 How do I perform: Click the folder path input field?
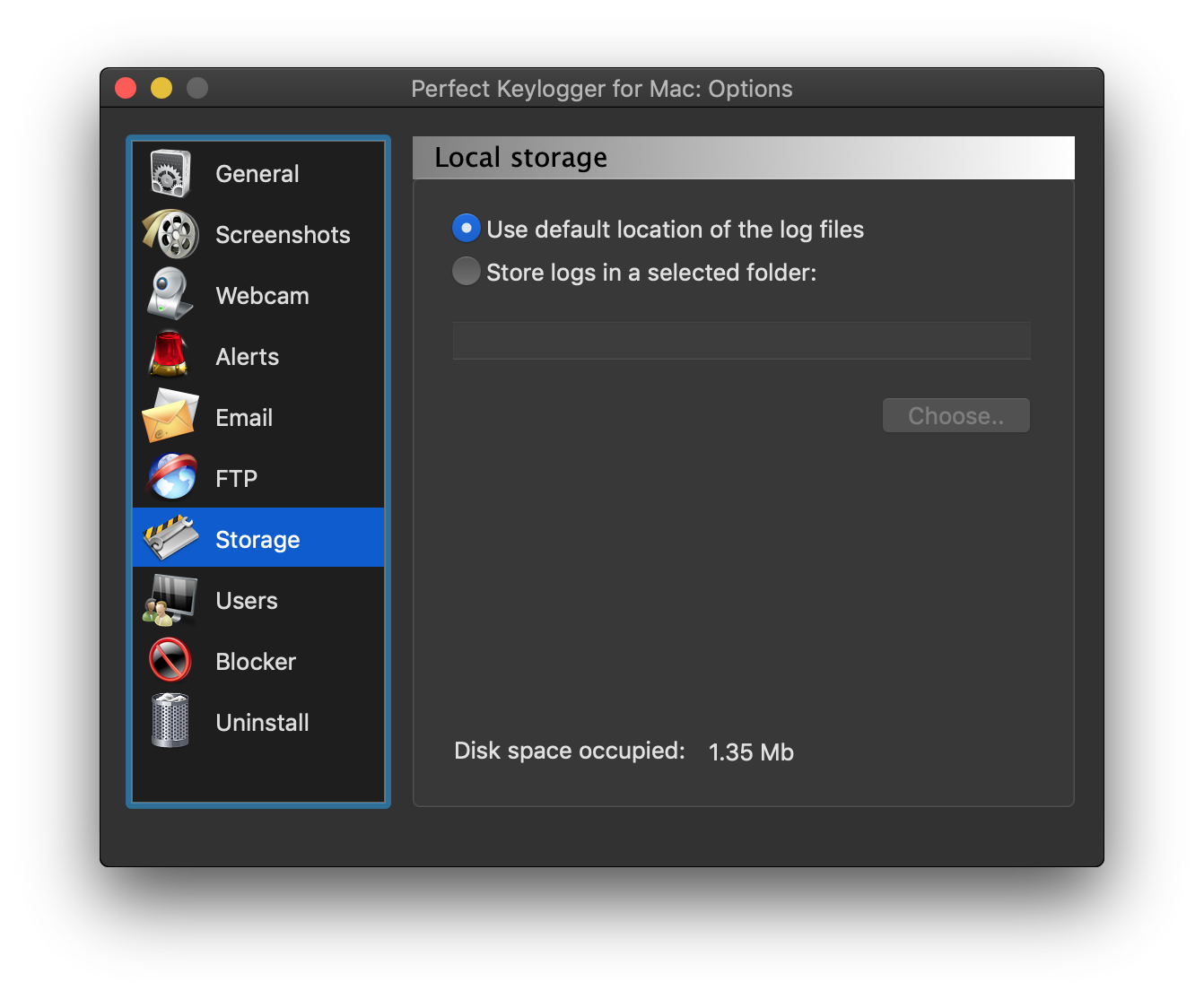point(741,341)
